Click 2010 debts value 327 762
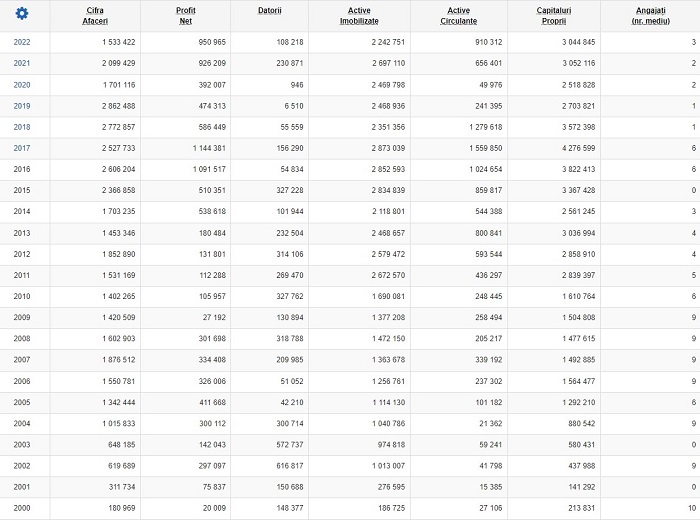700x523 pixels. [290, 296]
